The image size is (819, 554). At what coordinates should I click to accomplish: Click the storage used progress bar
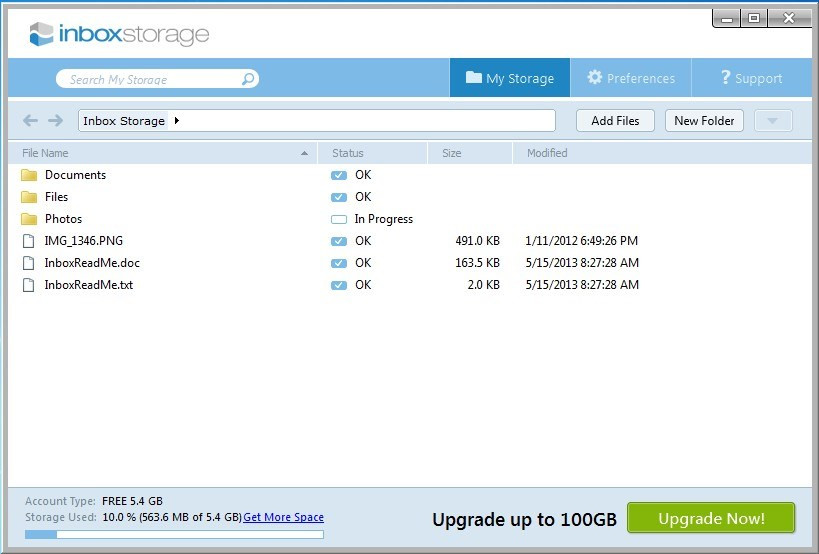(x=174, y=534)
